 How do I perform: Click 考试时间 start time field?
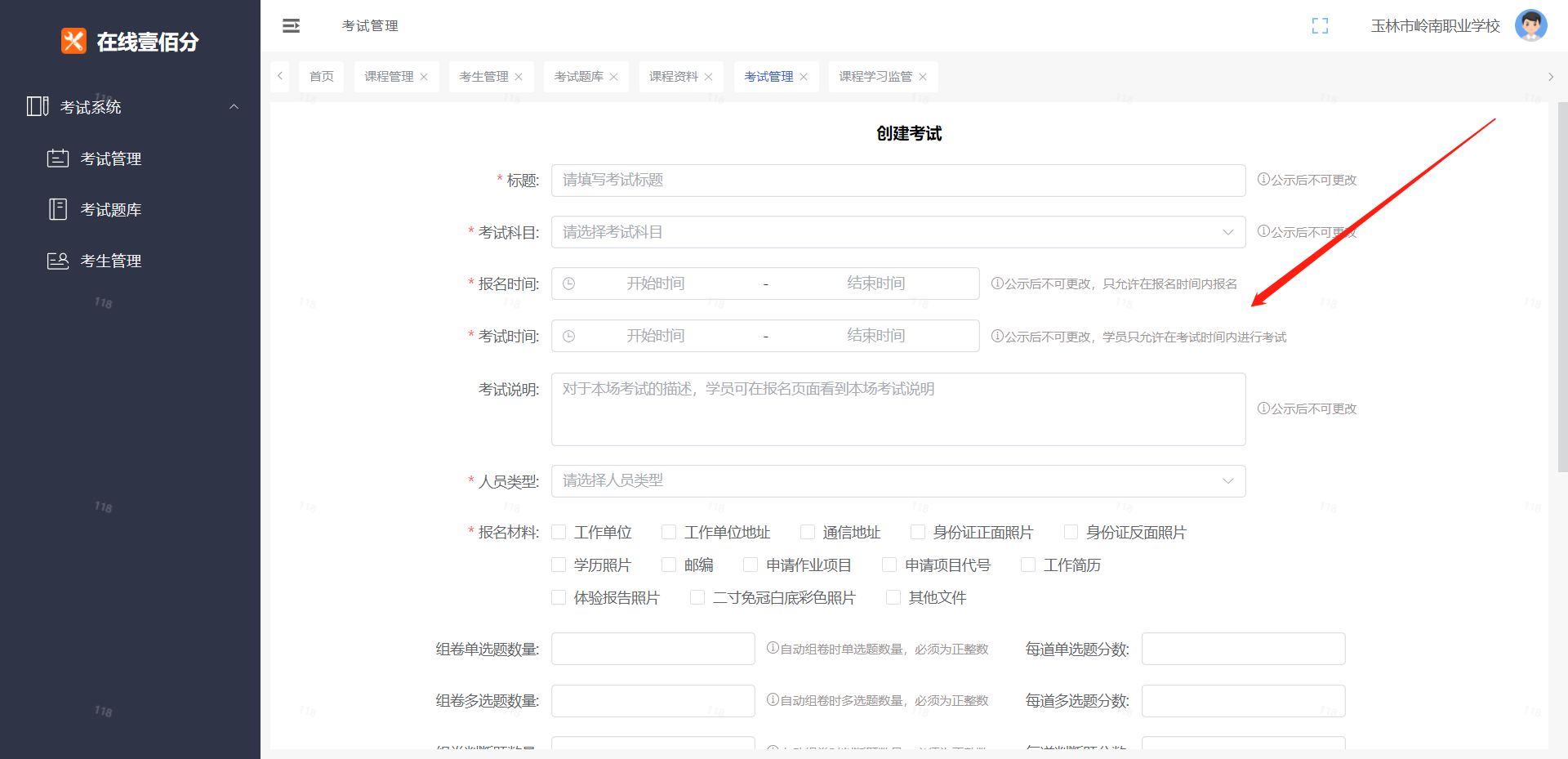pyautogui.click(x=656, y=336)
